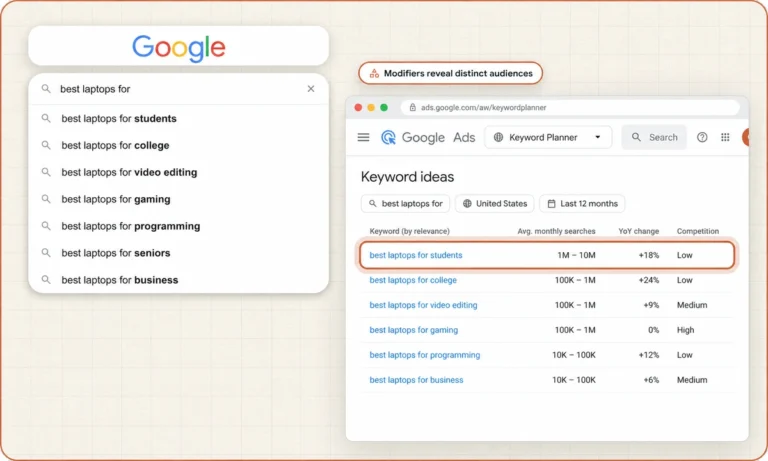Sort by YoY change column
Screen dimensions: 768x461
639,231
